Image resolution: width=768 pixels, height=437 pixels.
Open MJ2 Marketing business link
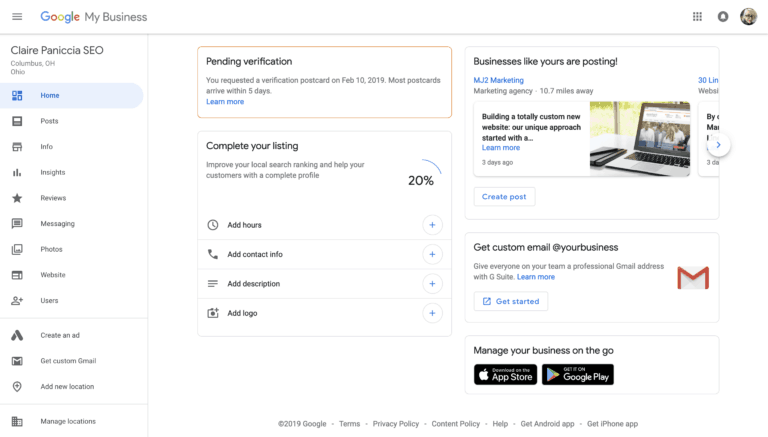(x=498, y=80)
